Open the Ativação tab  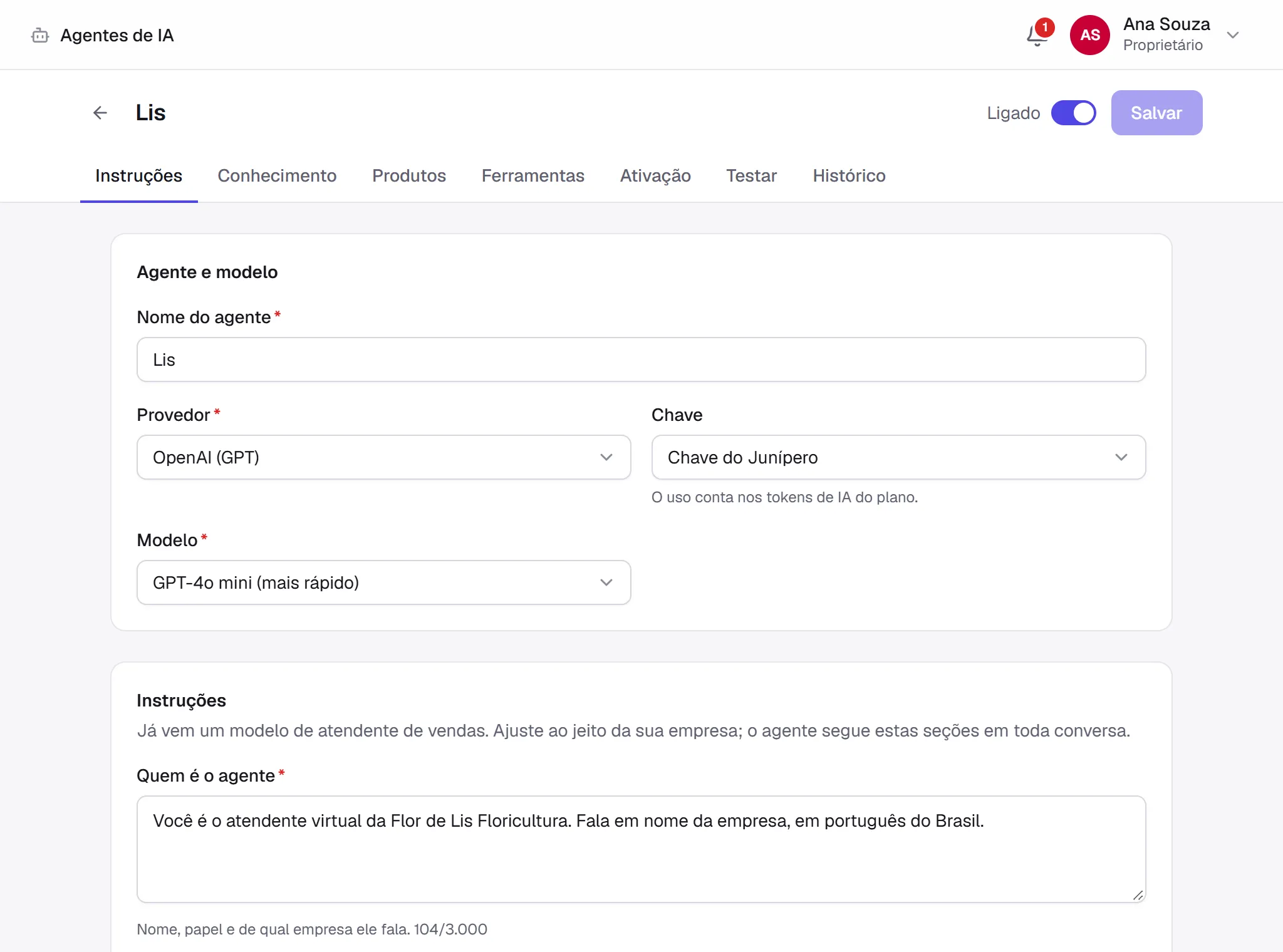655,176
